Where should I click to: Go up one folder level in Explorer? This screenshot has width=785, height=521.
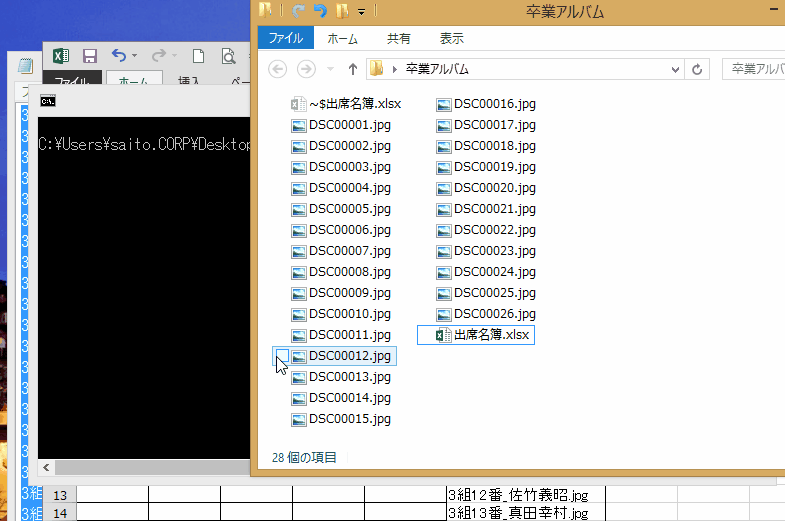353,69
